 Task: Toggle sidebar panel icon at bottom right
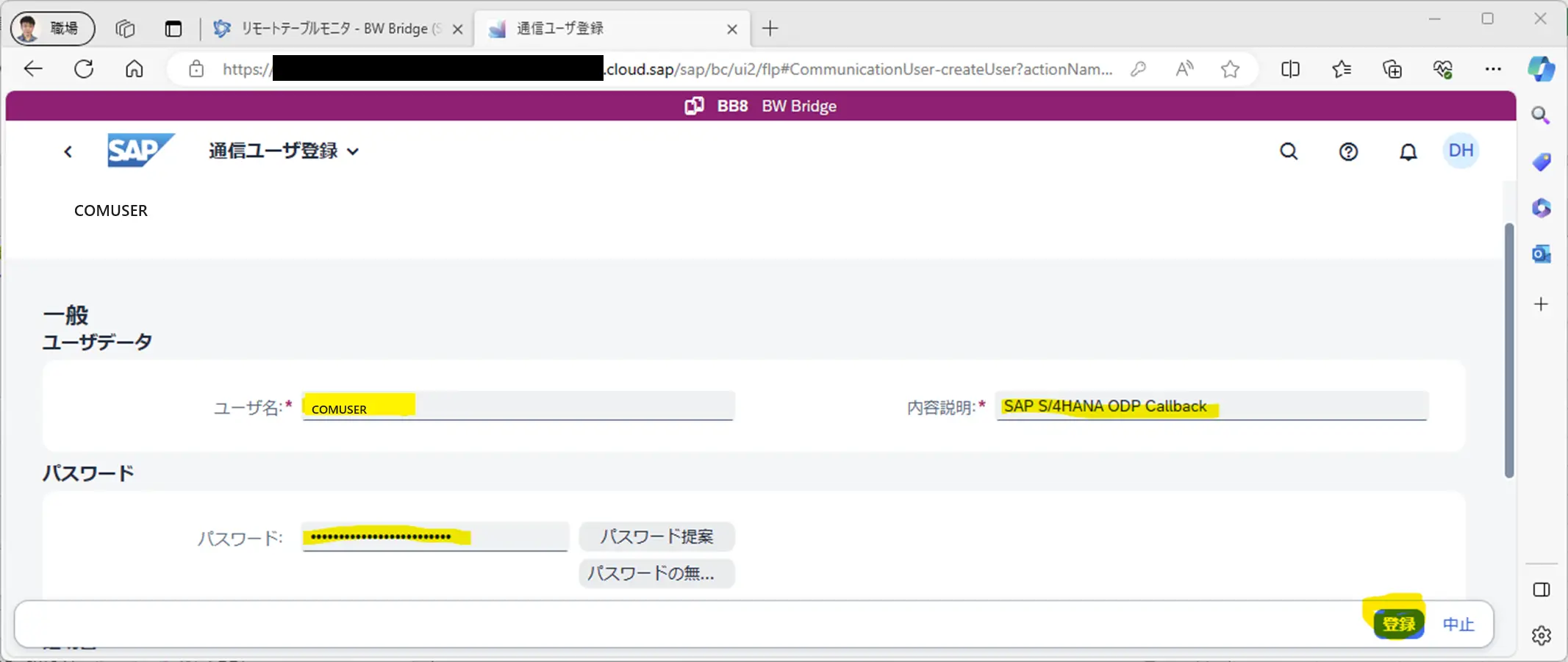[x=1542, y=590]
